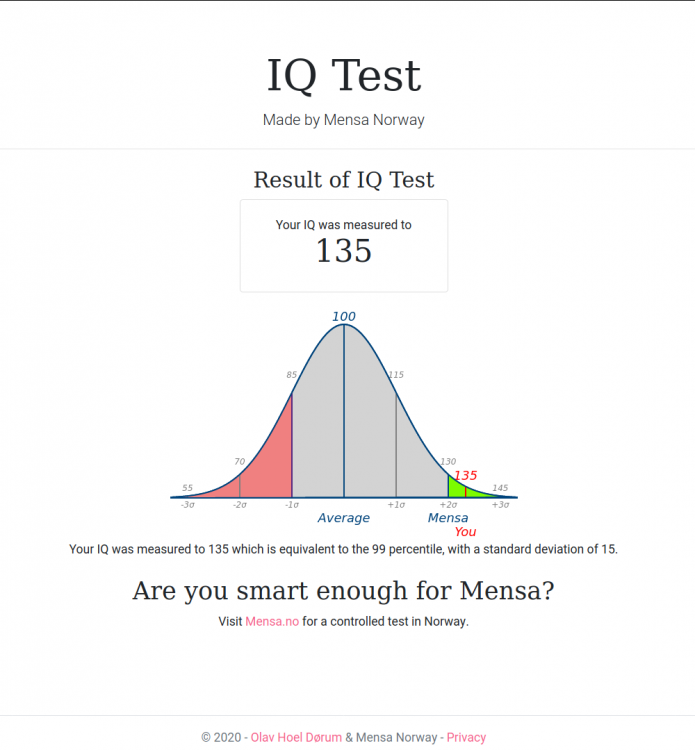
Task: Click the "Average" label below the chart
Action: [x=344, y=518]
